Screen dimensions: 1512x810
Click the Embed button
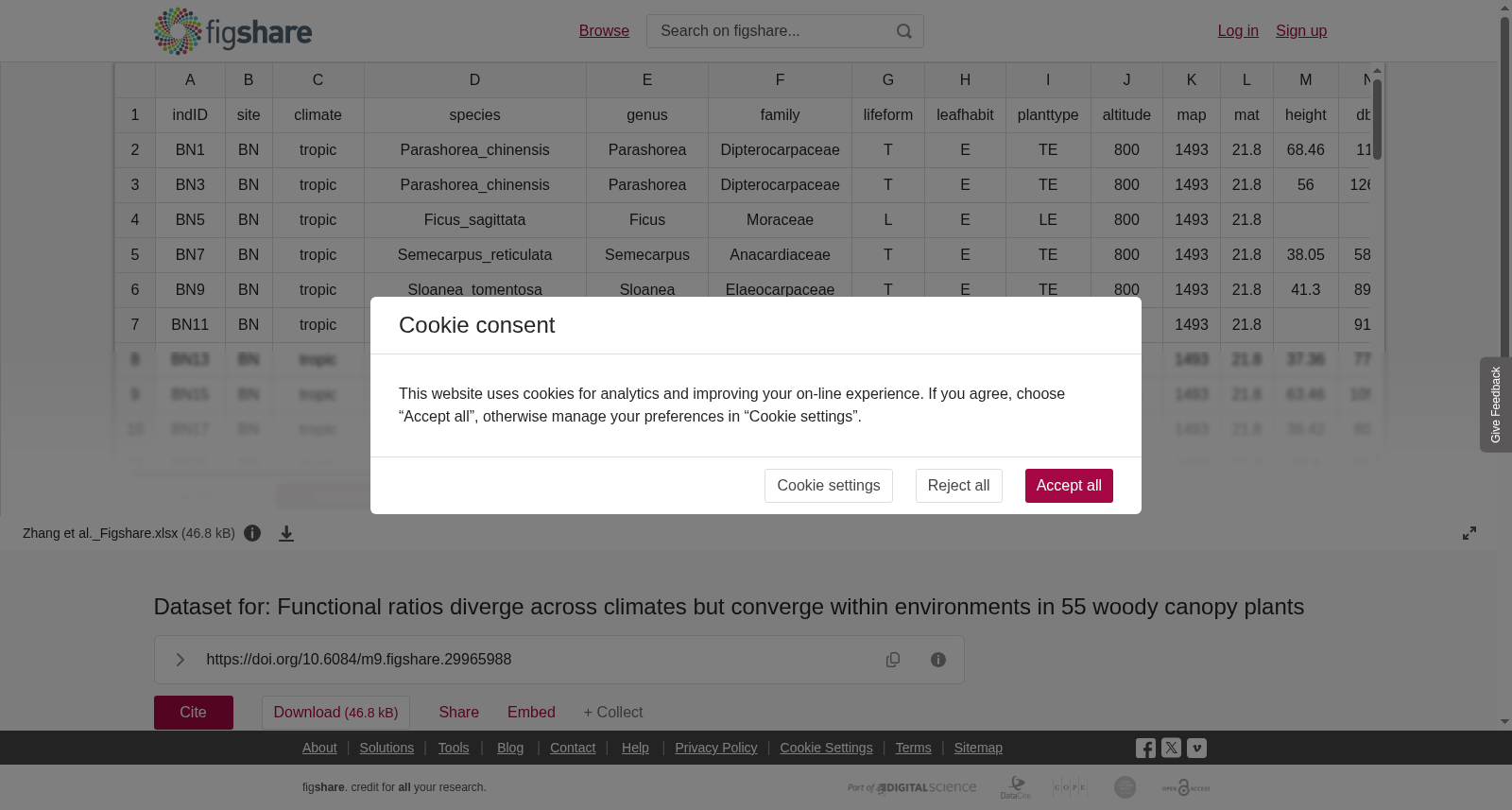coord(531,713)
